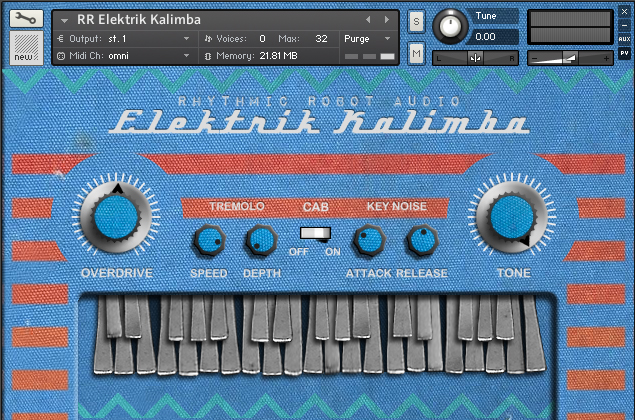The height and width of the screenshot is (420, 635).
Task: Click the Output routing icon
Action: click(60, 39)
